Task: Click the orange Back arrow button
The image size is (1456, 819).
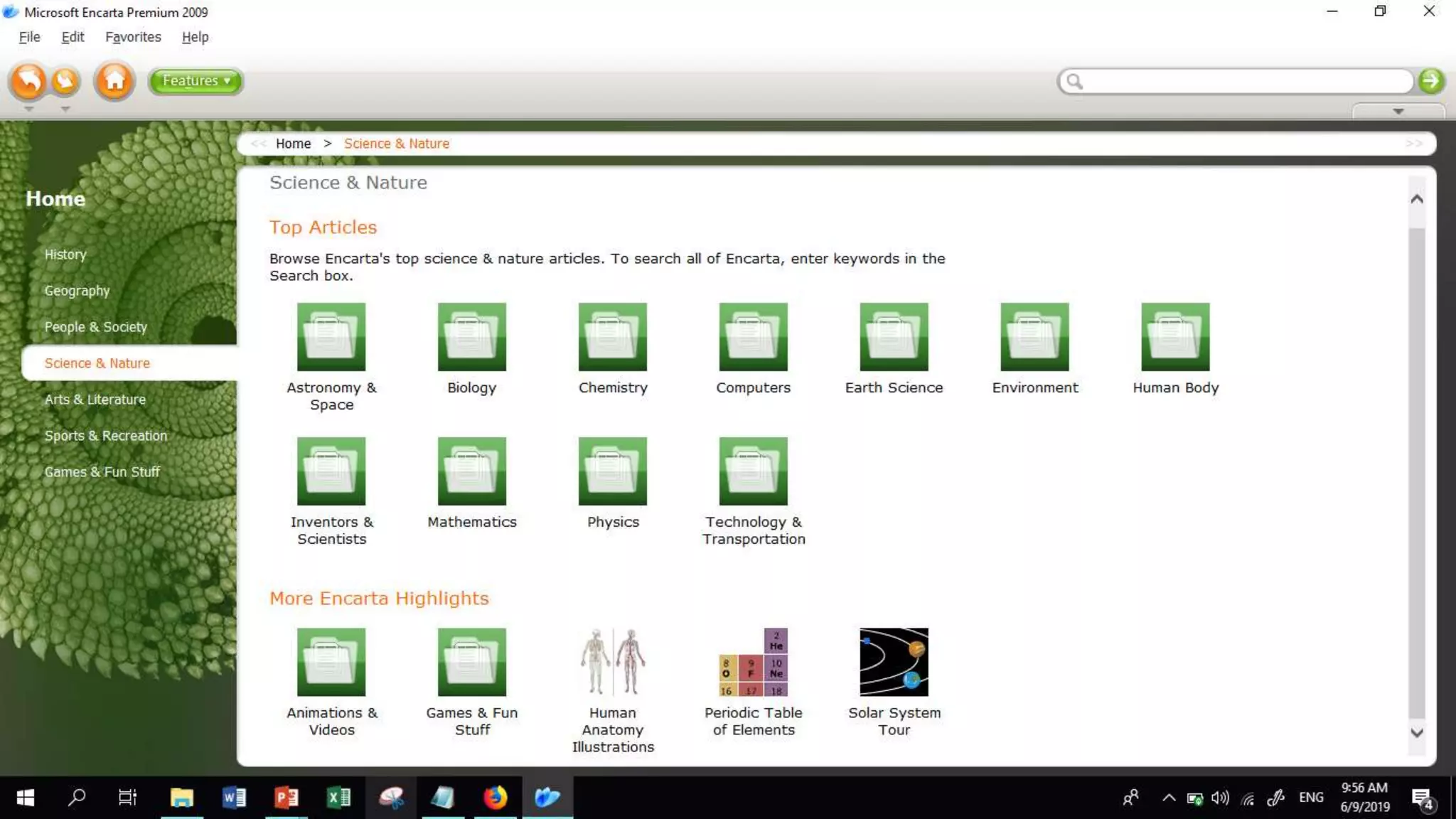Action: pyautogui.click(x=28, y=81)
